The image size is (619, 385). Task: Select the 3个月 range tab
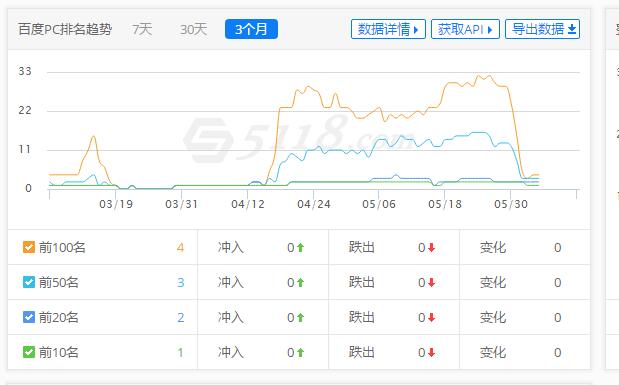(x=251, y=29)
